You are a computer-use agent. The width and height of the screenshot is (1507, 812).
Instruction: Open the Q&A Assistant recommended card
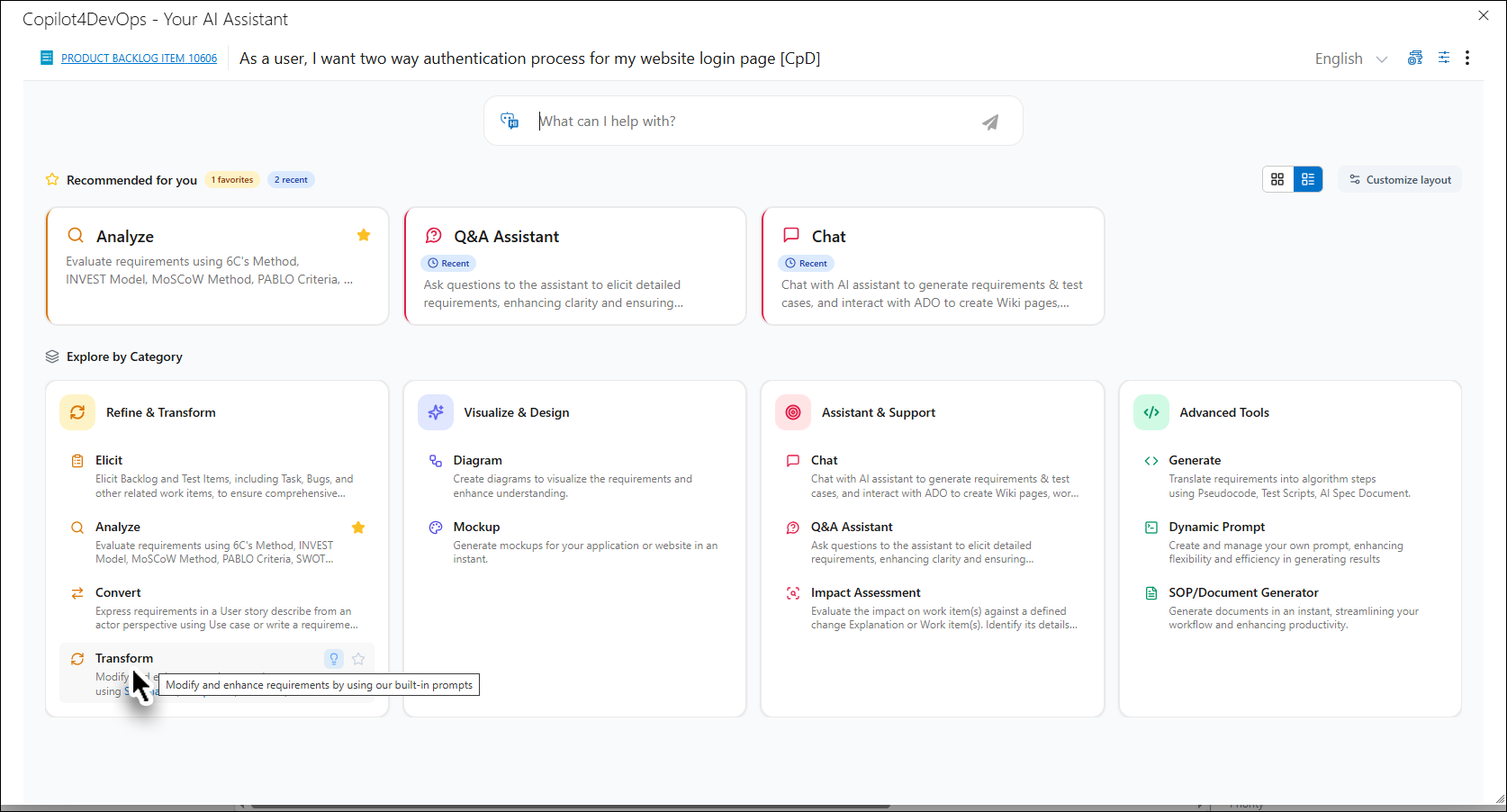pyautogui.click(x=574, y=266)
